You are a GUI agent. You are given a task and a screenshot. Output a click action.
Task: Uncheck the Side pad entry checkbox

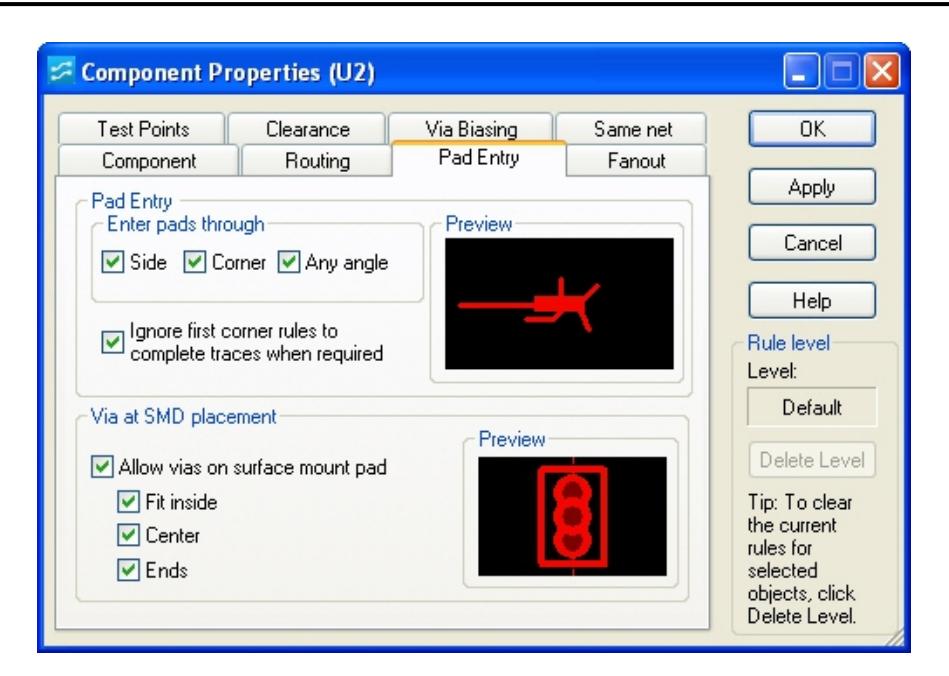[x=111, y=263]
